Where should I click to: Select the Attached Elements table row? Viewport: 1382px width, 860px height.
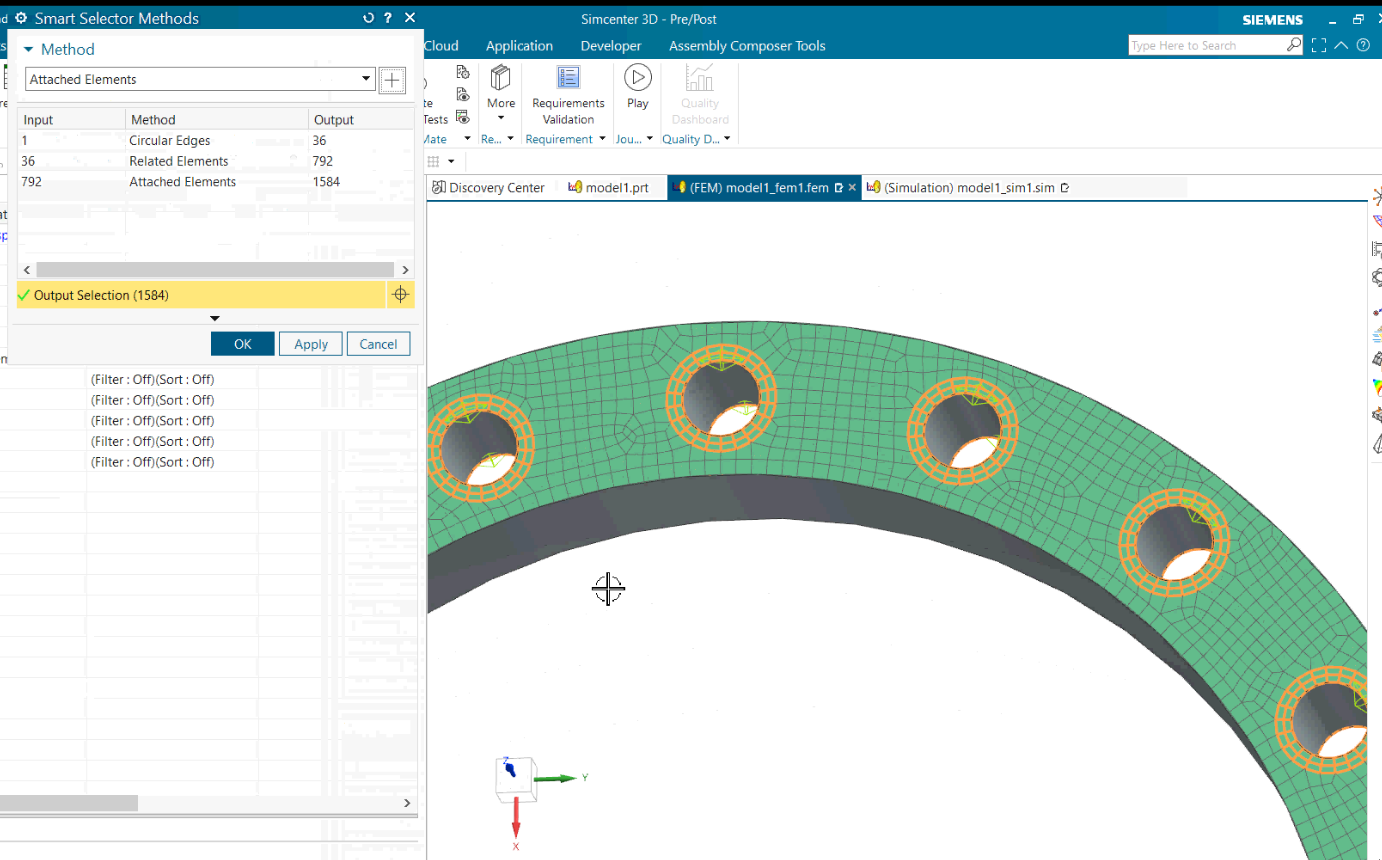point(215,182)
